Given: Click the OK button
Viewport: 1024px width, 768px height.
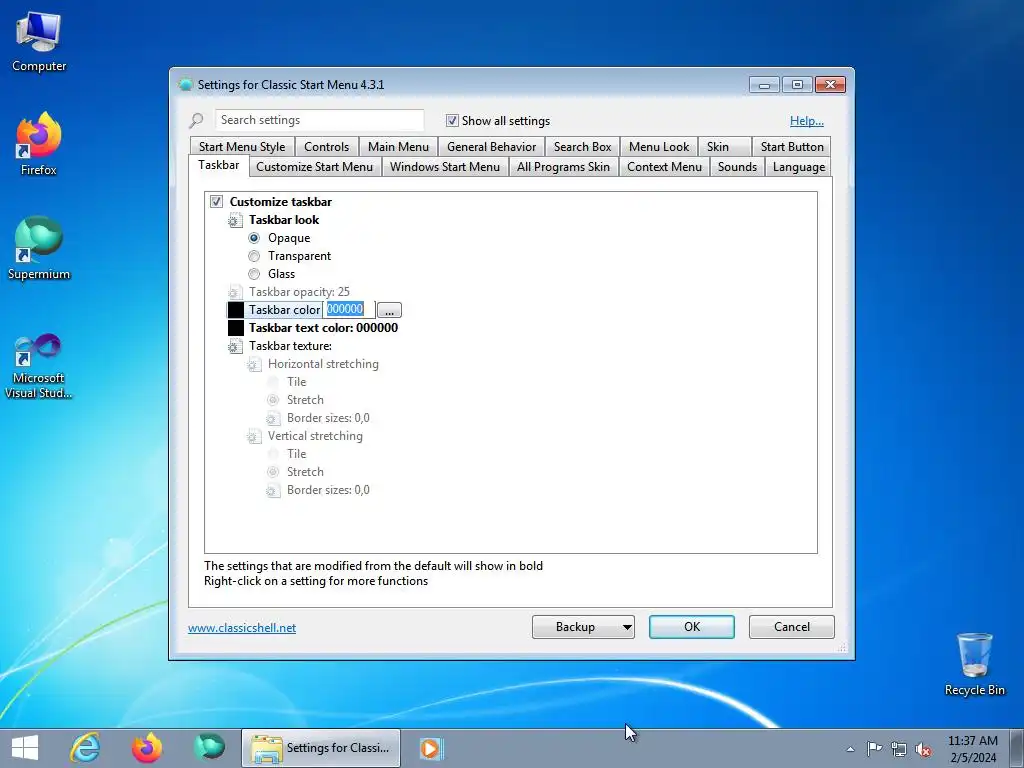Looking at the screenshot, I should click(x=692, y=627).
